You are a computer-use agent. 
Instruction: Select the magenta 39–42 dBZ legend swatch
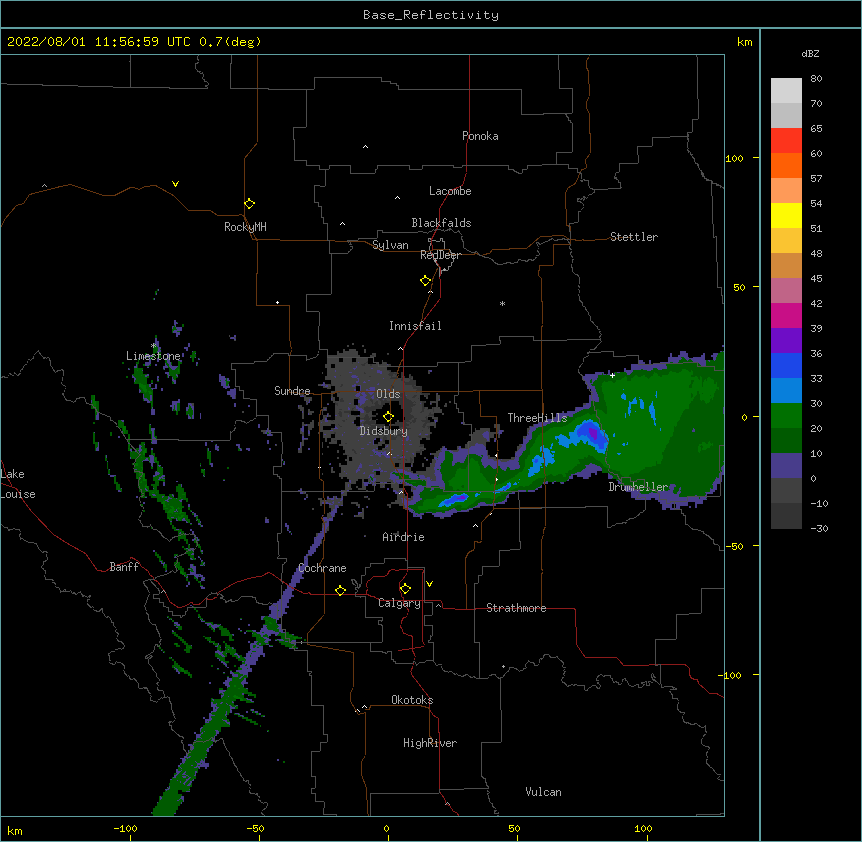pos(786,315)
